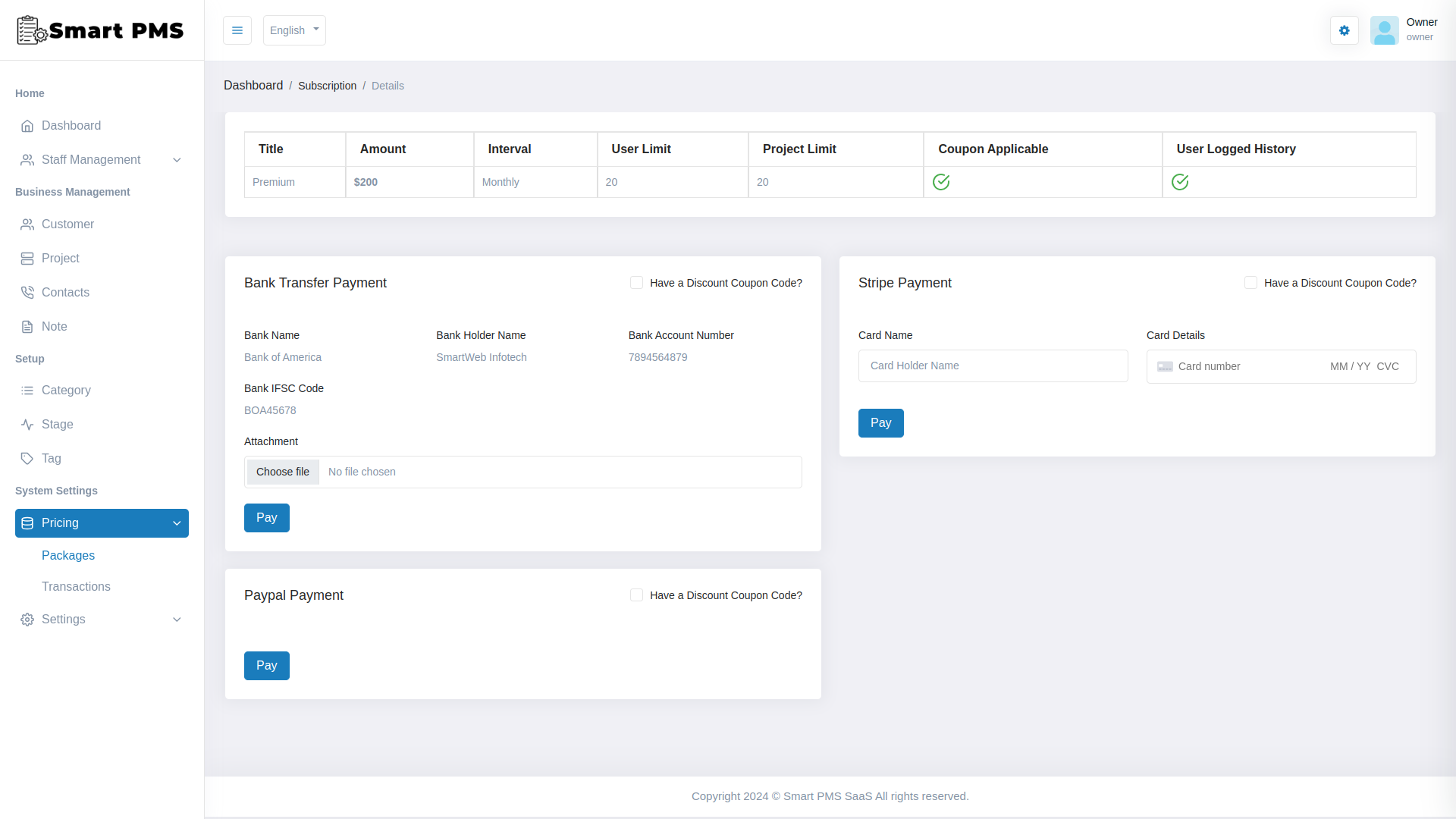Click Choose file for attachment upload
1456x819 pixels.
[283, 472]
